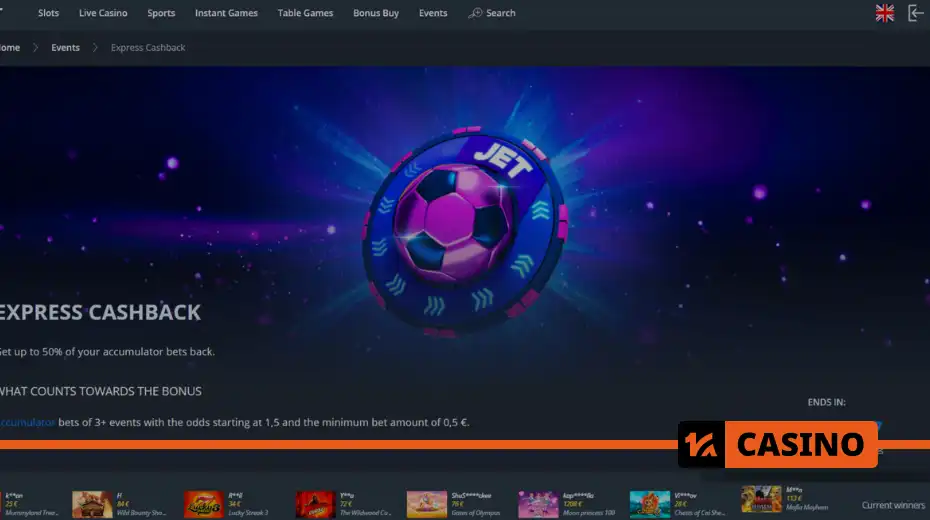930x520 pixels.
Task: Open Lucky Streak 3 game thumbnail
Action: (x=203, y=505)
